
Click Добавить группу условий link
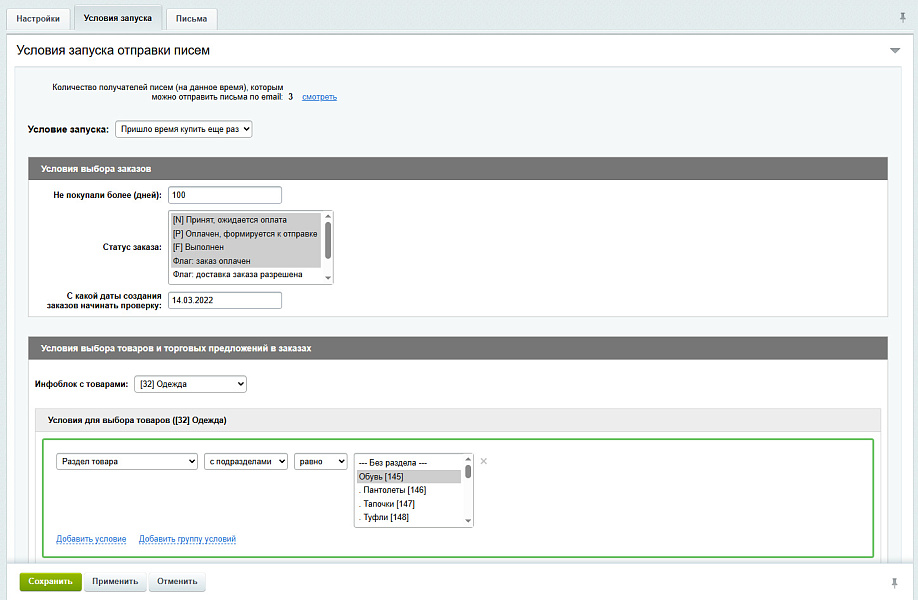pos(187,539)
